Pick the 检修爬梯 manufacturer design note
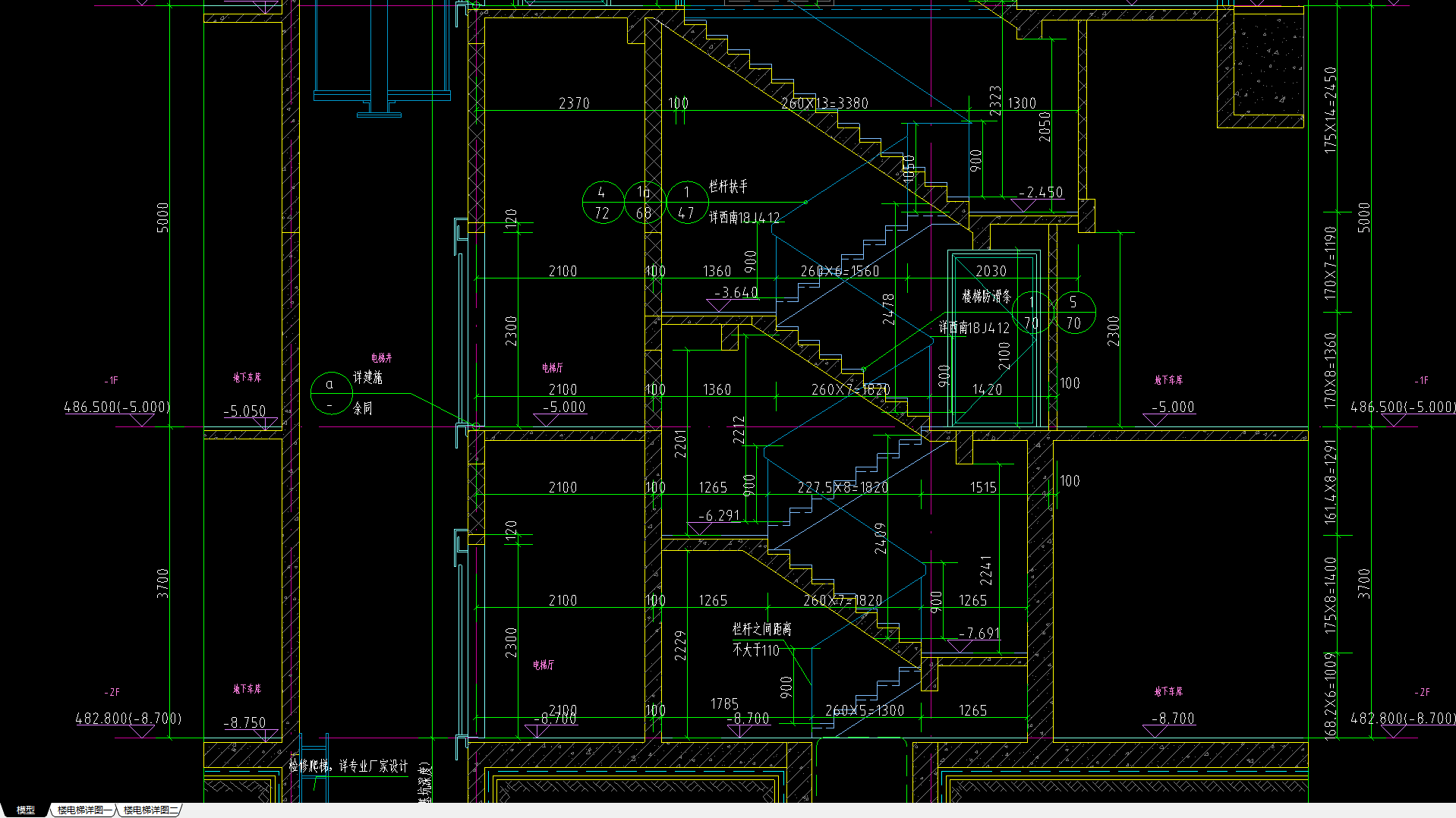The width and height of the screenshot is (1456, 818). [348, 767]
